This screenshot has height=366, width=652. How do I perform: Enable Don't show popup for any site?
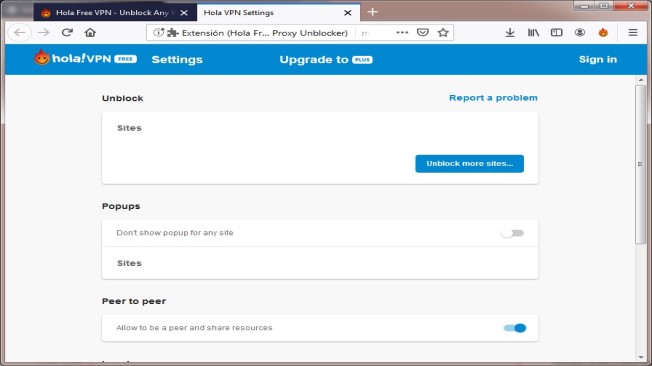513,233
